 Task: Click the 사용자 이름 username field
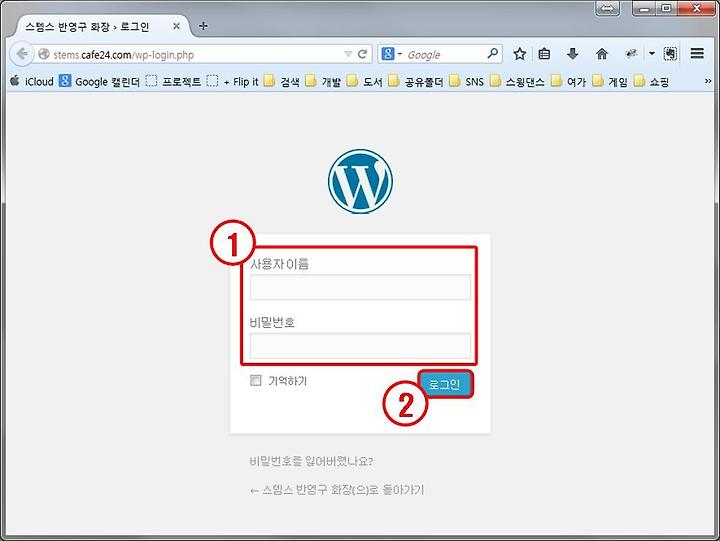tap(360, 287)
